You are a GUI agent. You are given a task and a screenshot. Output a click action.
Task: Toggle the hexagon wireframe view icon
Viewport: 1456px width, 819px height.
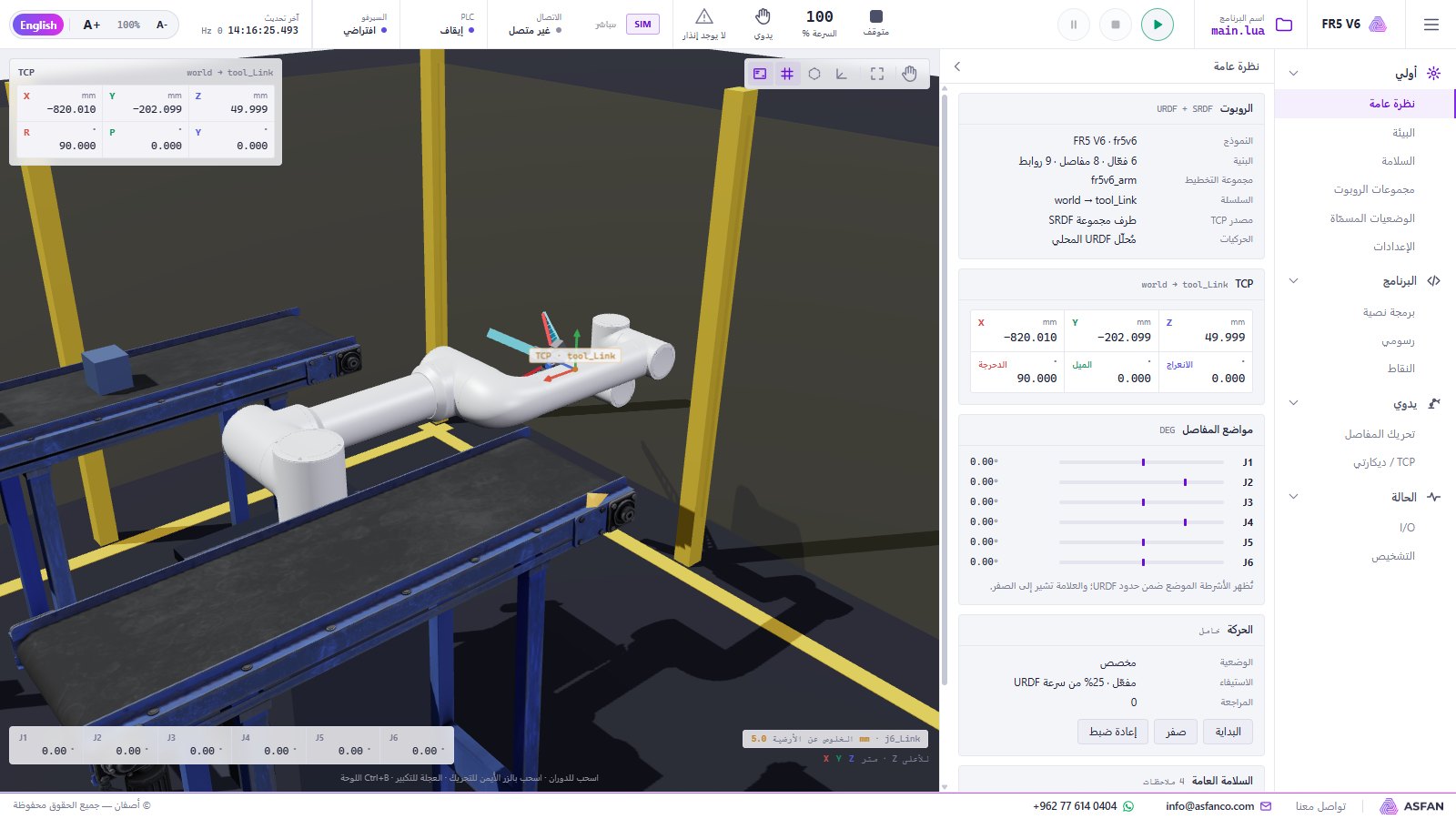tap(814, 74)
